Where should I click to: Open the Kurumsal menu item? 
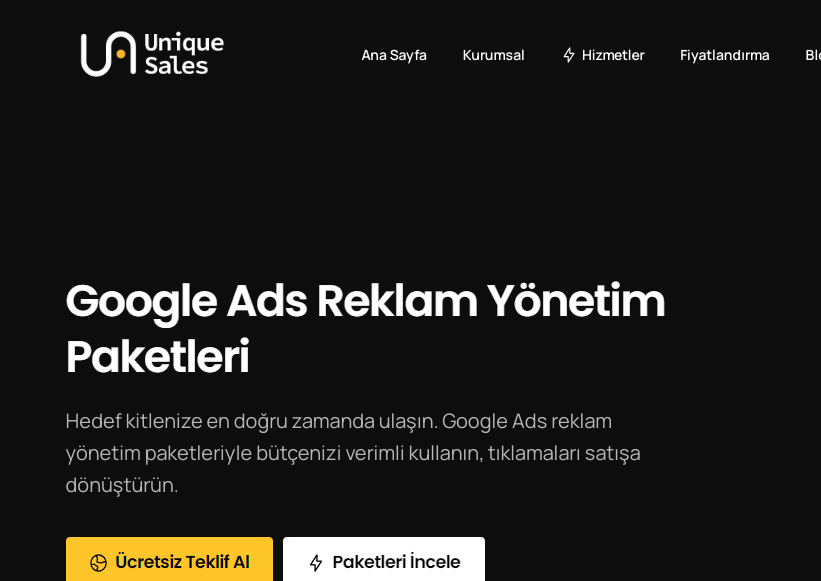click(x=493, y=55)
